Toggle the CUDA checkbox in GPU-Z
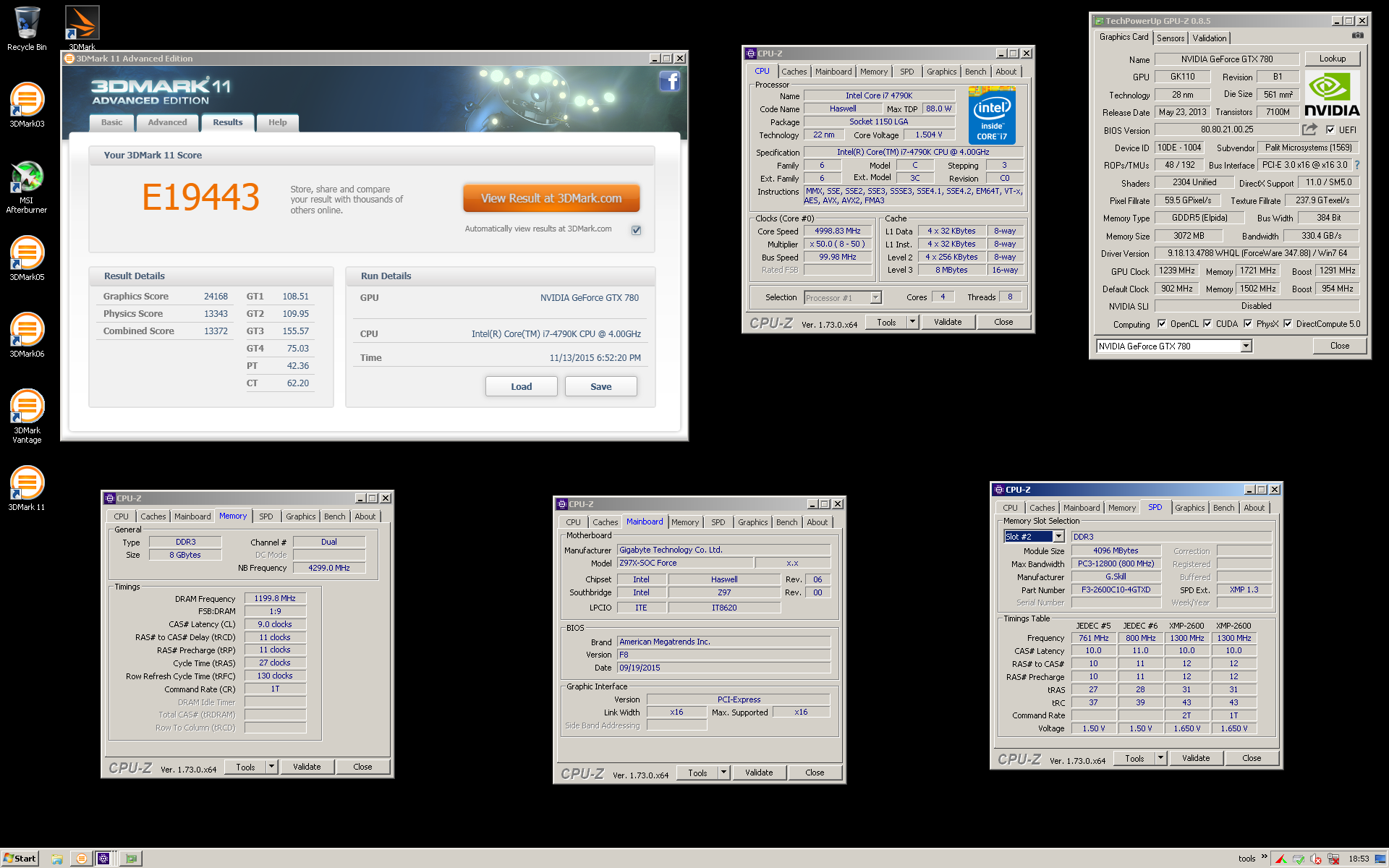Image resolution: width=1389 pixels, height=868 pixels. 1207,324
